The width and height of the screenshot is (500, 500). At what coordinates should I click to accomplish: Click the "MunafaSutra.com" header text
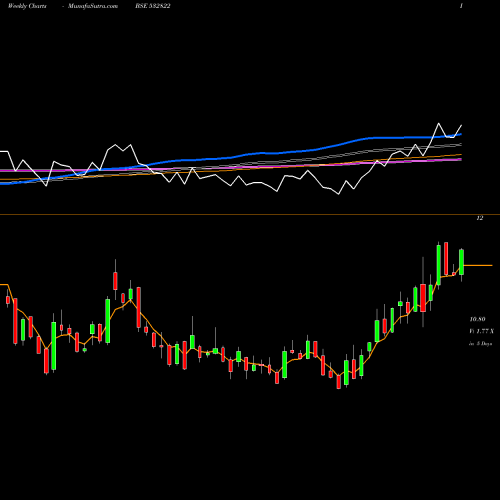point(93,6)
